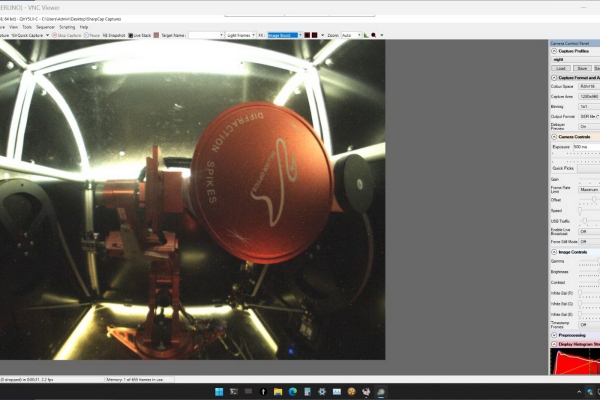Image resolution: width=600 pixels, height=400 pixels.
Task: Start Live Stack from the toolbar
Action: (x=140, y=35)
